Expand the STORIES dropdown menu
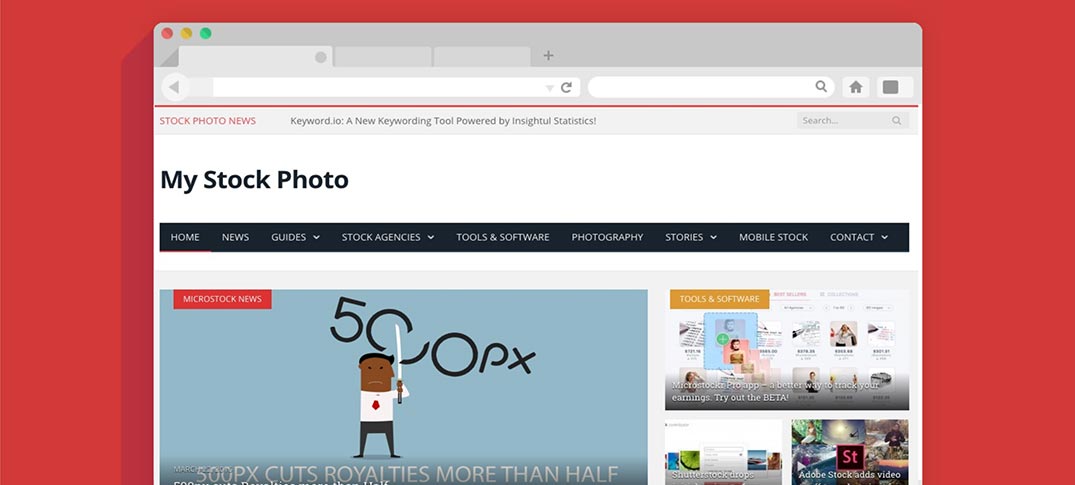Viewport: 1075px width, 485px height. coord(691,237)
